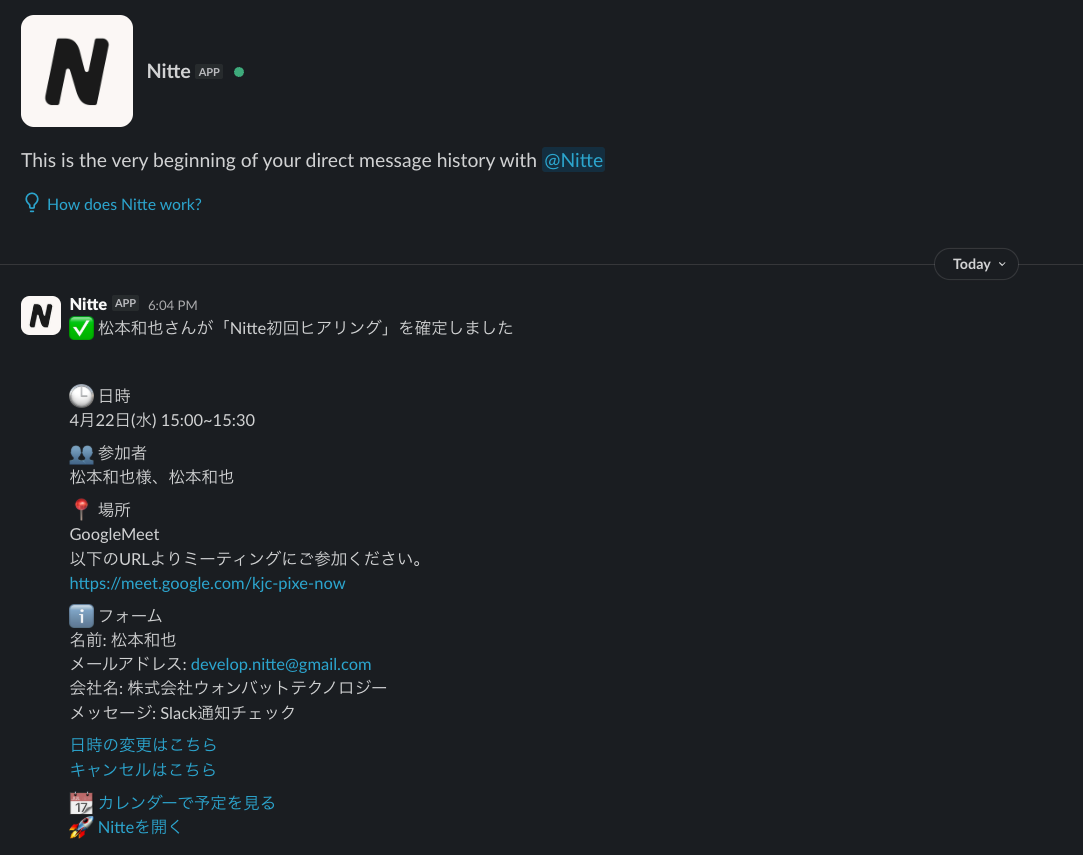Click キャンセルはこちら link

143,769
